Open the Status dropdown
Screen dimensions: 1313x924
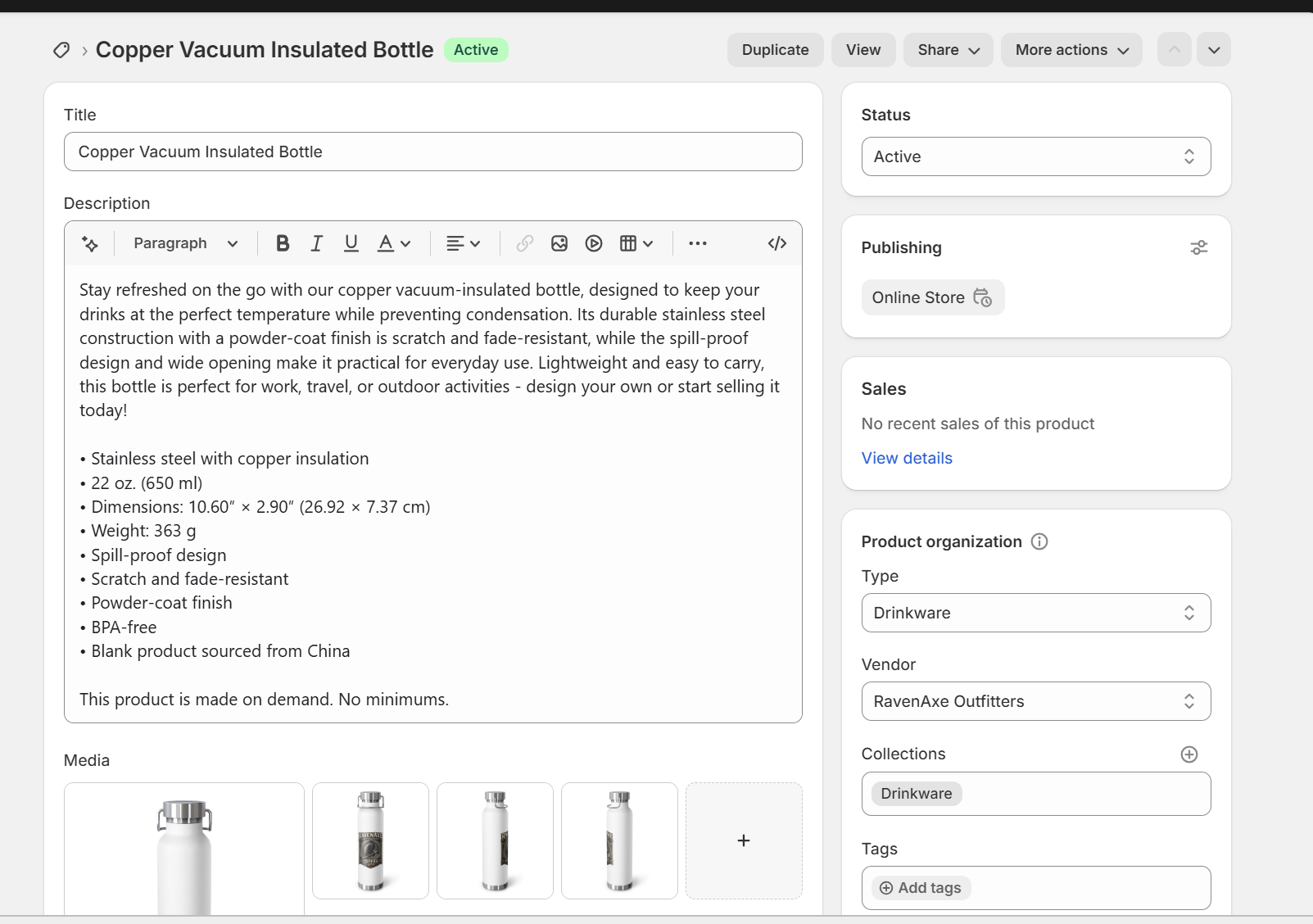click(1036, 156)
